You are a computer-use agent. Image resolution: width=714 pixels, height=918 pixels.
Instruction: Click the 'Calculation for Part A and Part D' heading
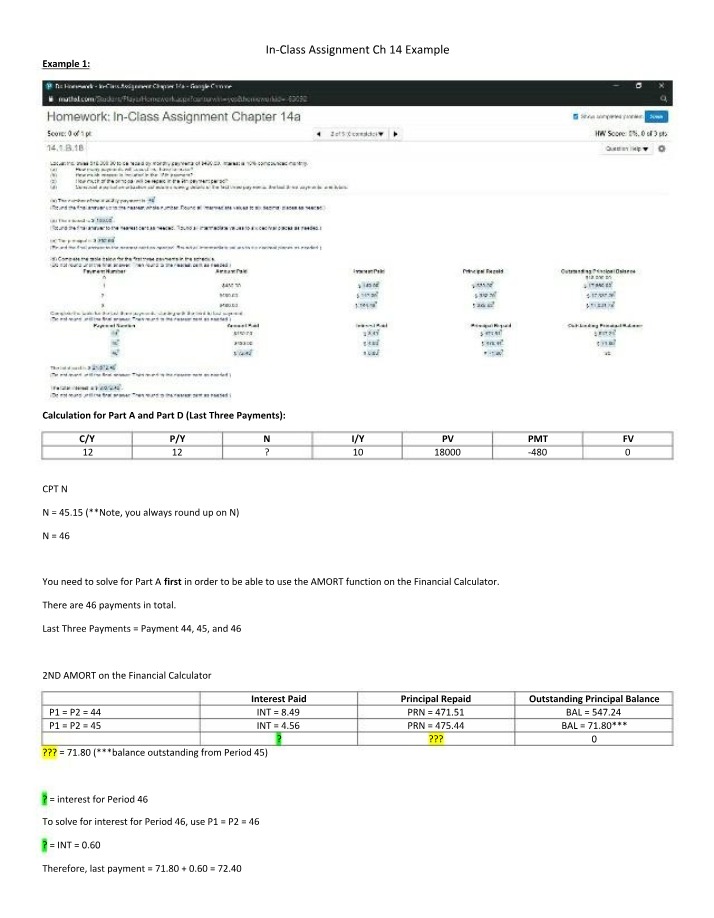[164, 415]
